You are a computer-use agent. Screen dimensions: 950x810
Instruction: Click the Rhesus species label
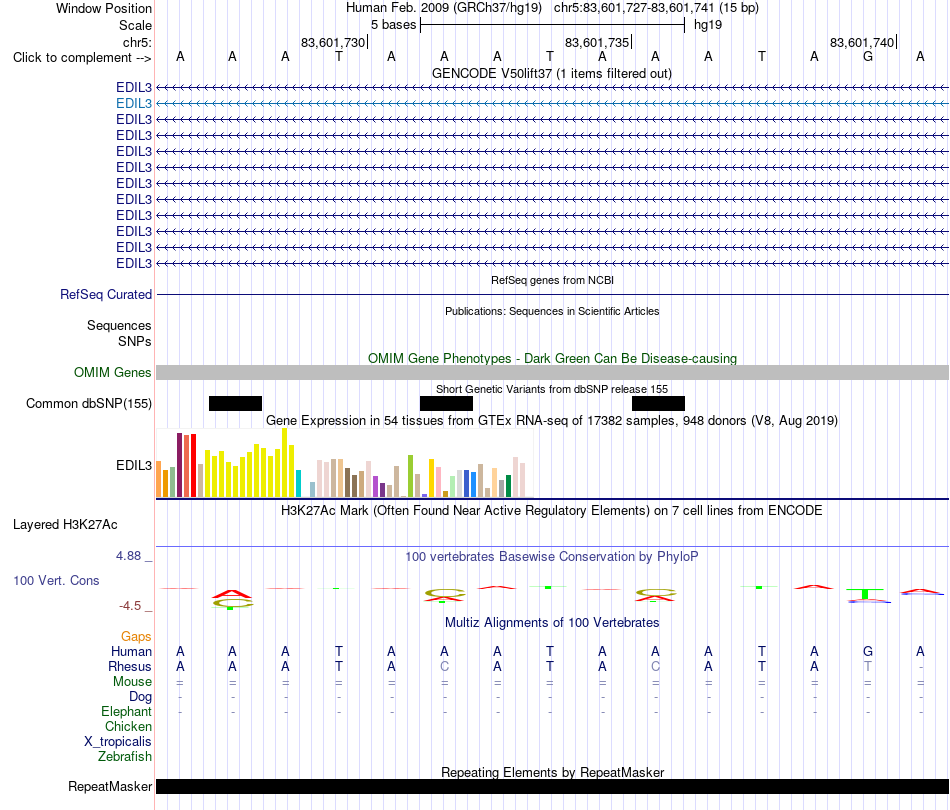click(130, 666)
